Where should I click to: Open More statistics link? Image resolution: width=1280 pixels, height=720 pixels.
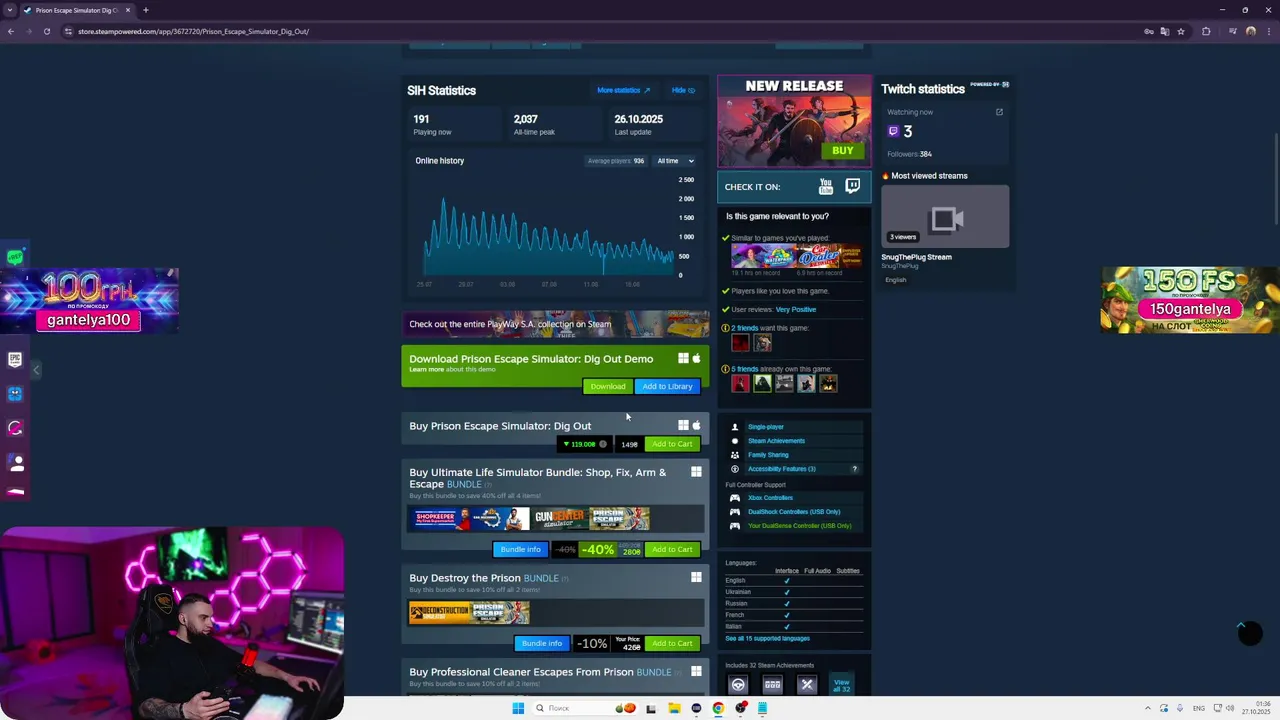pos(623,90)
